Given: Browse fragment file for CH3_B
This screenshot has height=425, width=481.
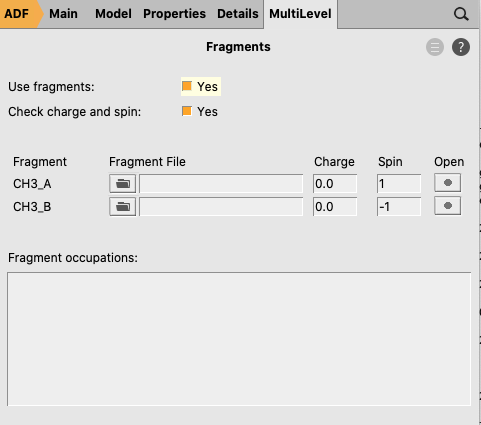Looking at the screenshot, I should point(123,207).
